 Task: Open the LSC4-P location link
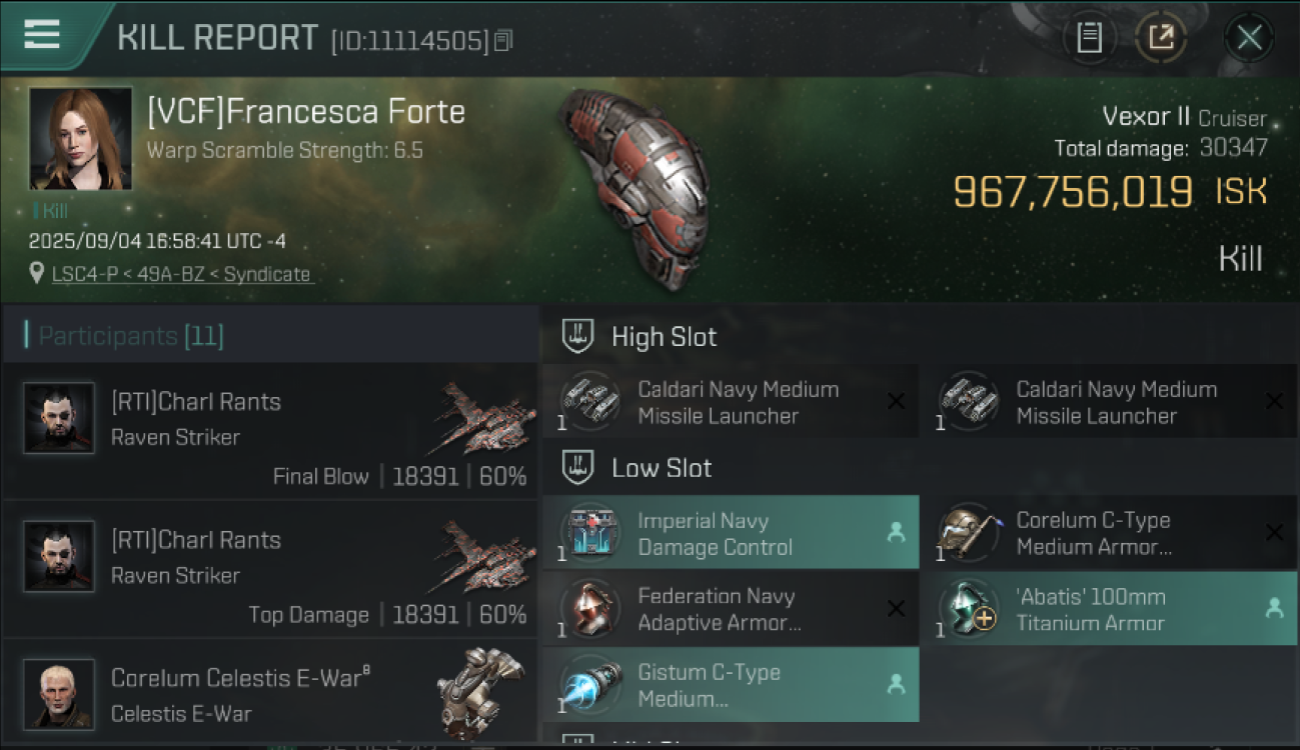tap(181, 274)
